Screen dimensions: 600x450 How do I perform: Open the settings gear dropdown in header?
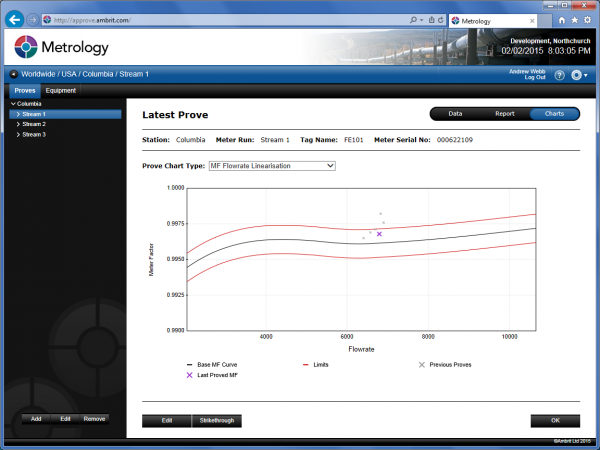579,75
